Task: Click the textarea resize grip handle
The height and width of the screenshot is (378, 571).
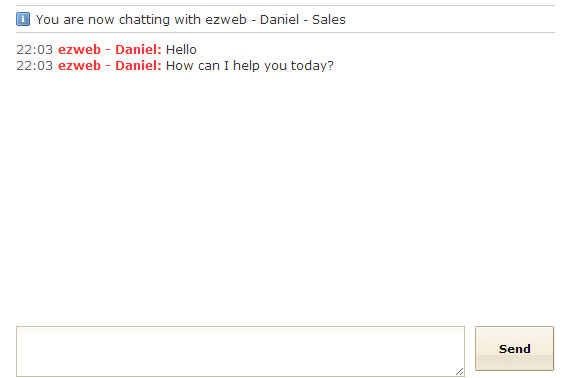Action: (460, 372)
